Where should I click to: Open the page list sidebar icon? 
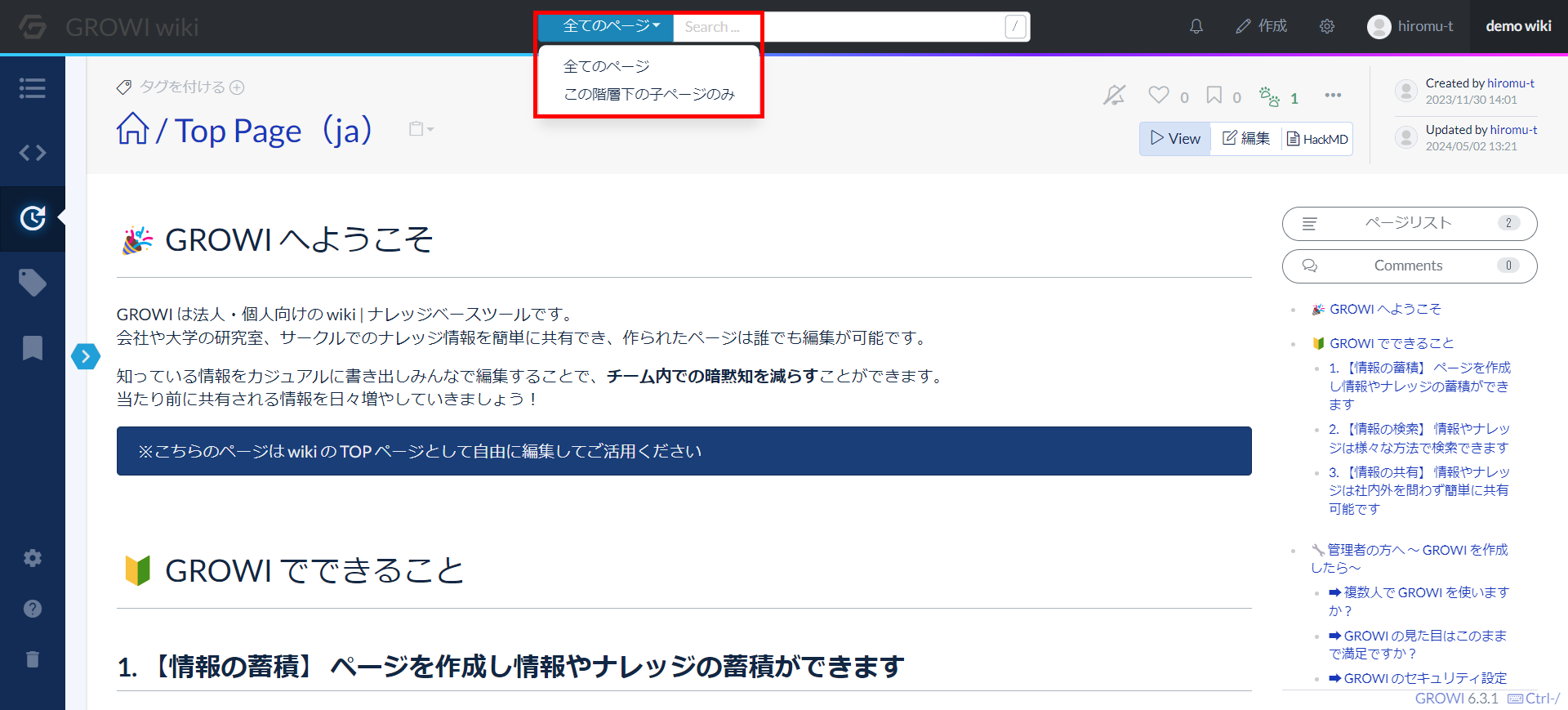(x=33, y=88)
